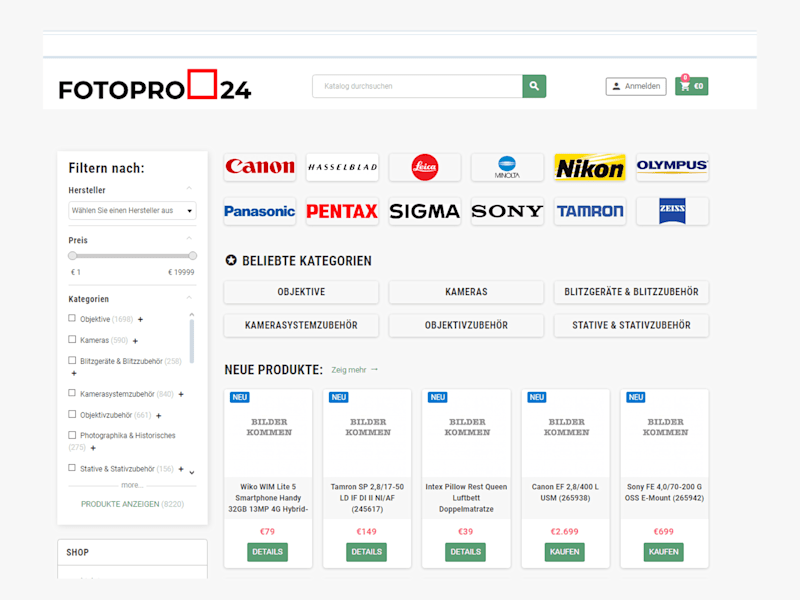Viewport: 800px width, 600px height.
Task: Collapse the Kategorien filter section chevron
Action: point(189,298)
